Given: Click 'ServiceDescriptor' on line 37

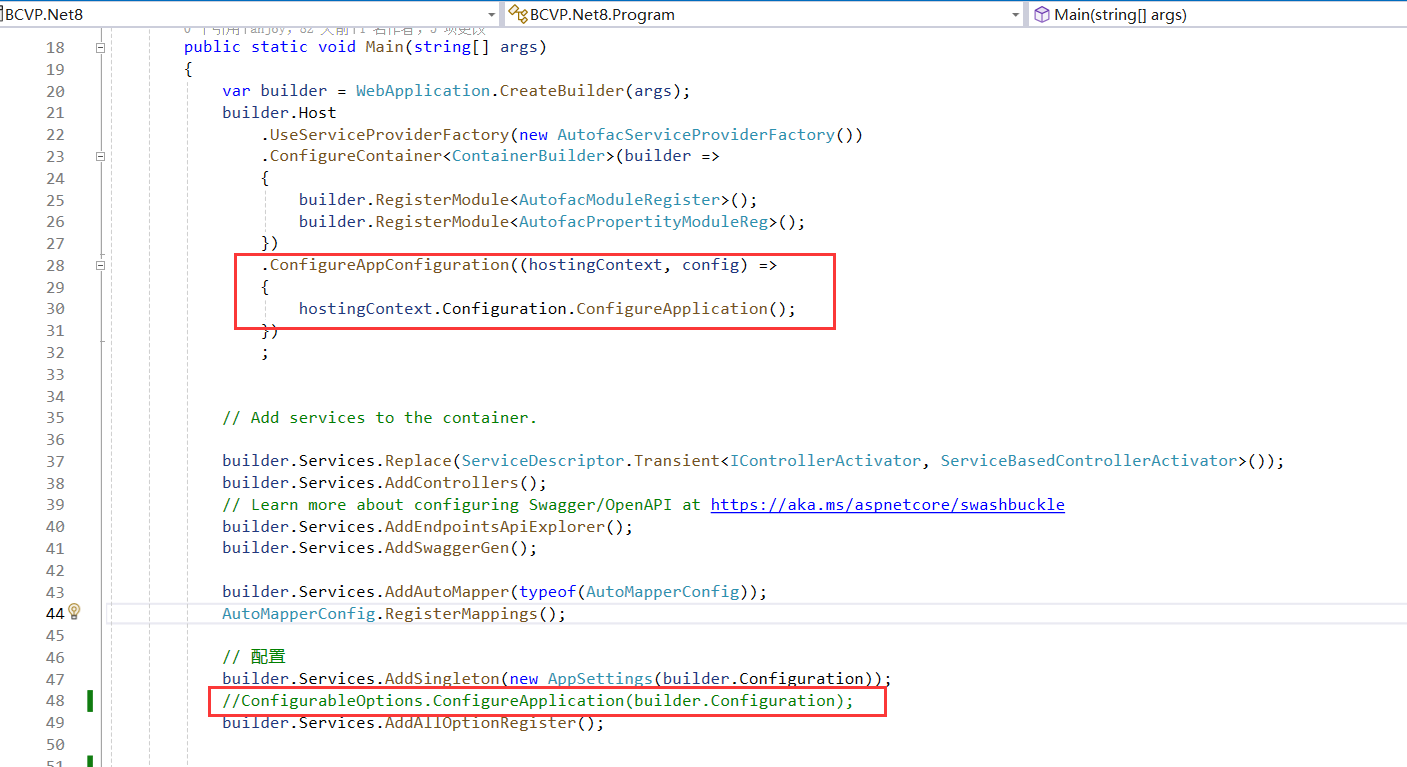Looking at the screenshot, I should [x=543, y=461].
